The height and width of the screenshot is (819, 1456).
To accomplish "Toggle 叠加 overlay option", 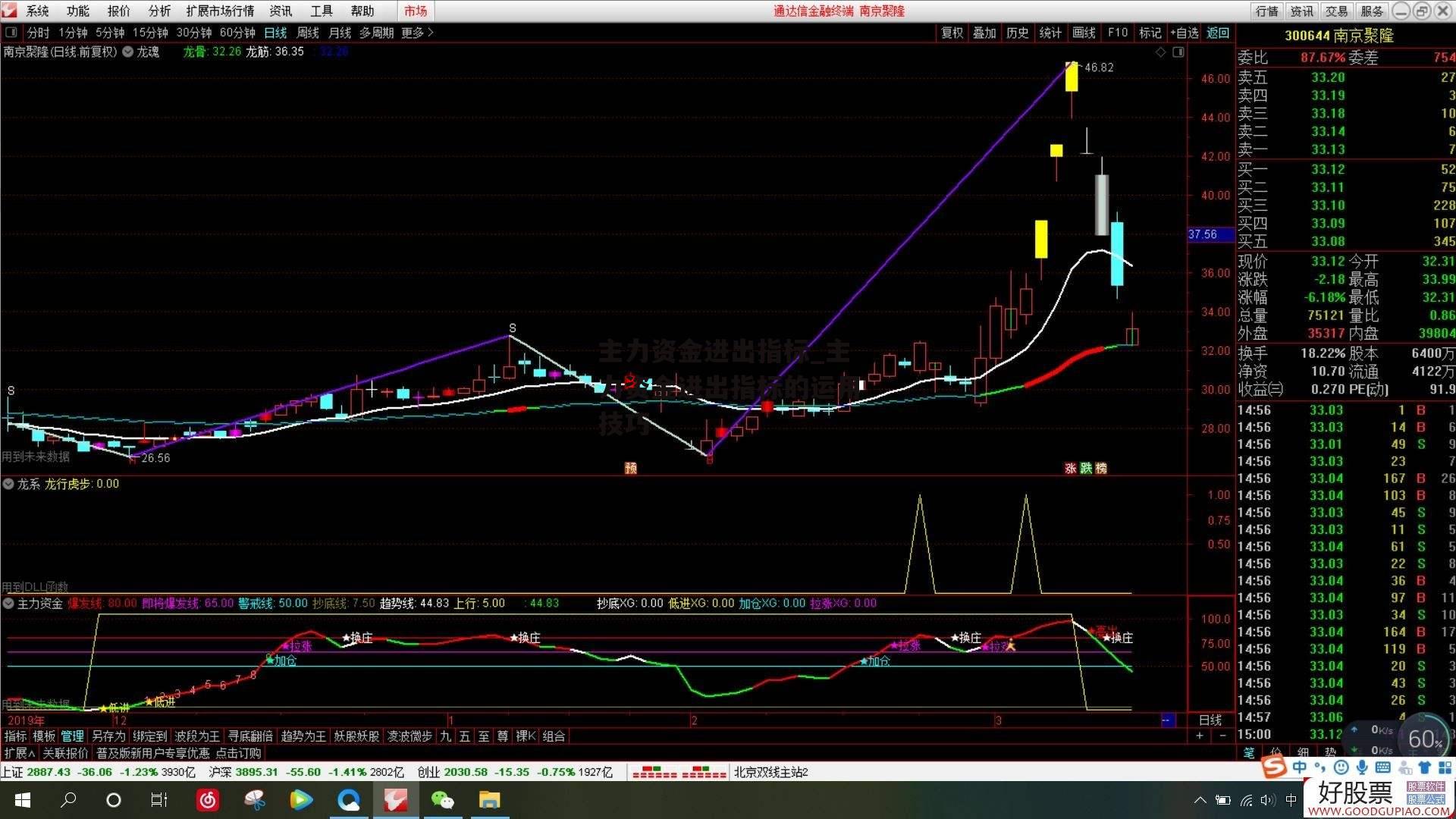I will click(984, 33).
